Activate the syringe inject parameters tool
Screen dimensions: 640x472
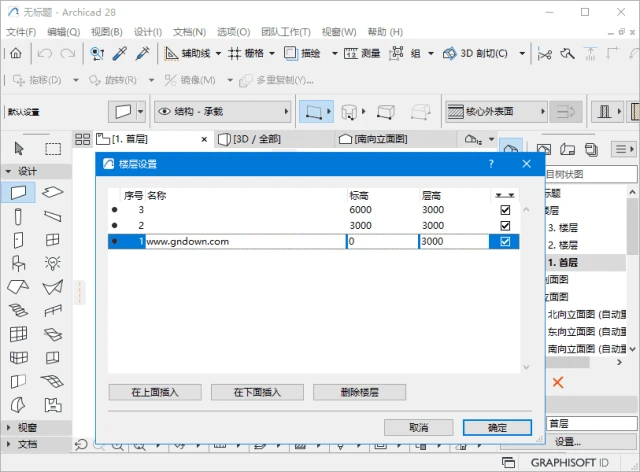142,53
